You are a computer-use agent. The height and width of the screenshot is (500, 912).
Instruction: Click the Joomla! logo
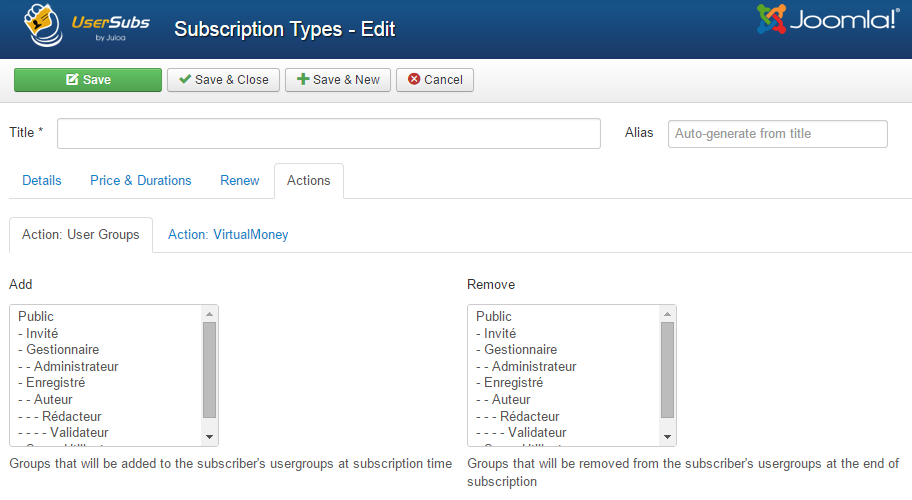(x=828, y=19)
